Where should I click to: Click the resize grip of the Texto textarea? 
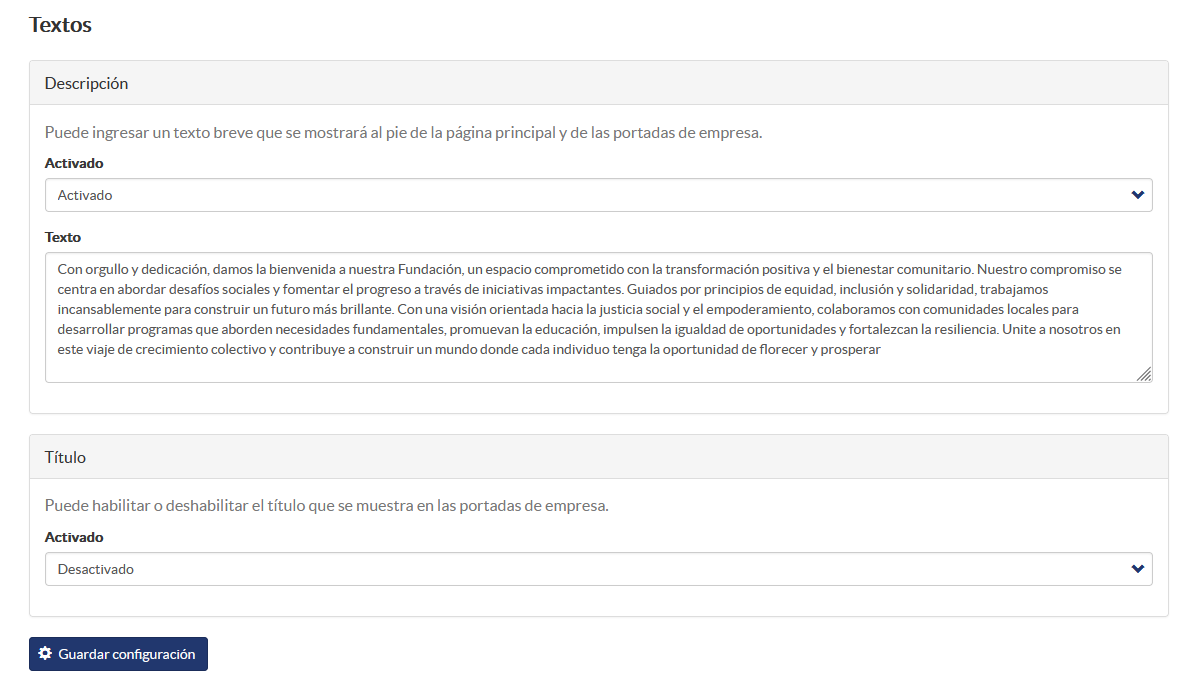coord(1143,373)
